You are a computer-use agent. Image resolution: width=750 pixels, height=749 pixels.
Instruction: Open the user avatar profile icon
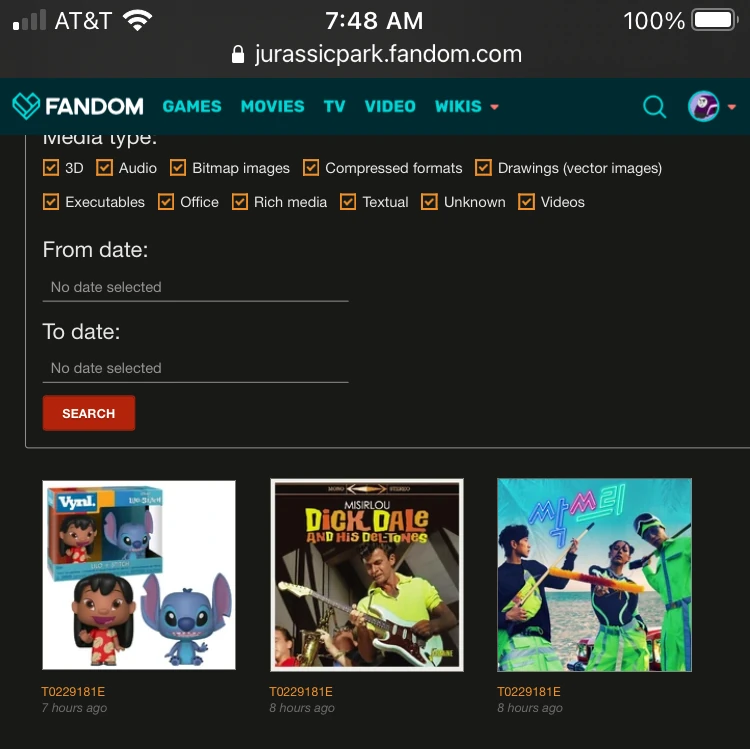coord(703,106)
